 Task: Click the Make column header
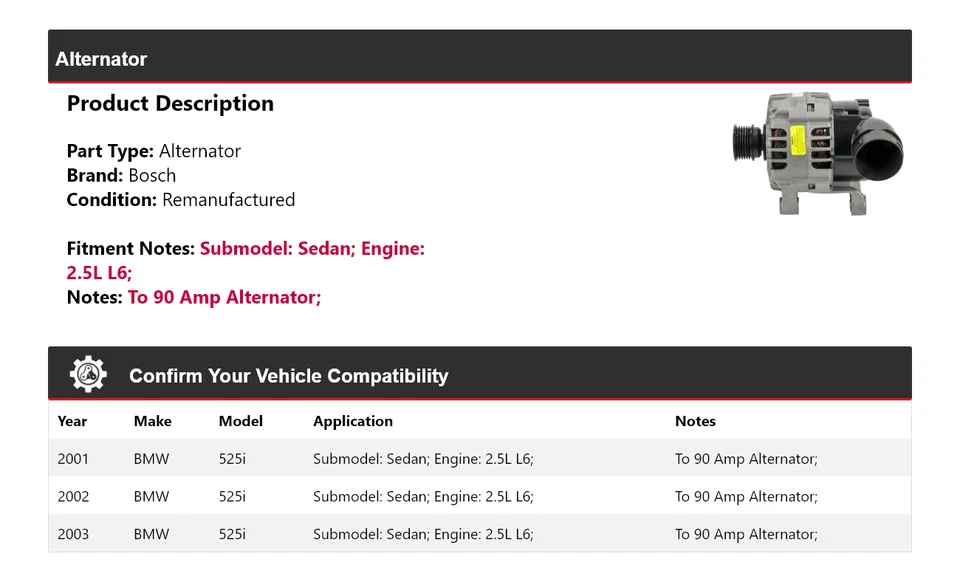[x=152, y=421]
